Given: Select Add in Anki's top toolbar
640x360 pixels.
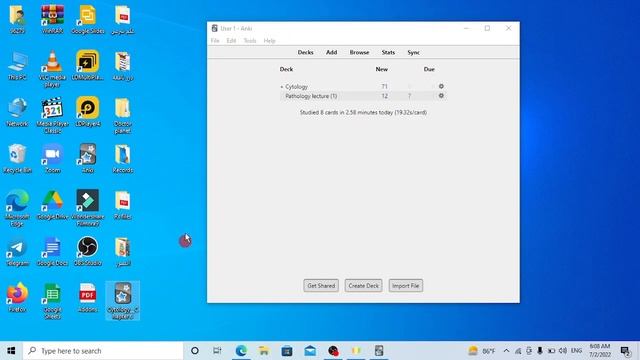Looking at the screenshot, I should (331, 53).
